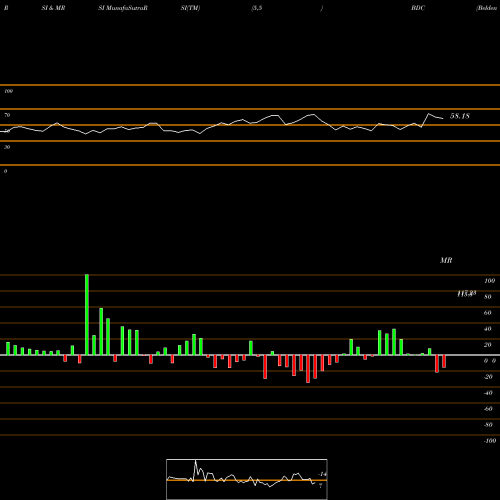
Task: Click the RSI value 58.18 label
Action: coord(460,116)
